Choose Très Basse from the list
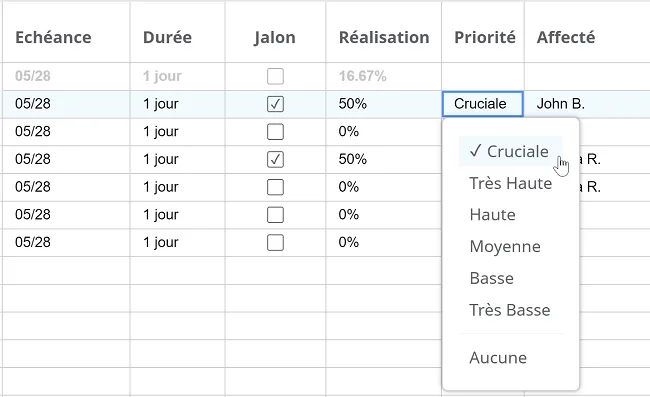This screenshot has height=397, width=650. (x=510, y=310)
